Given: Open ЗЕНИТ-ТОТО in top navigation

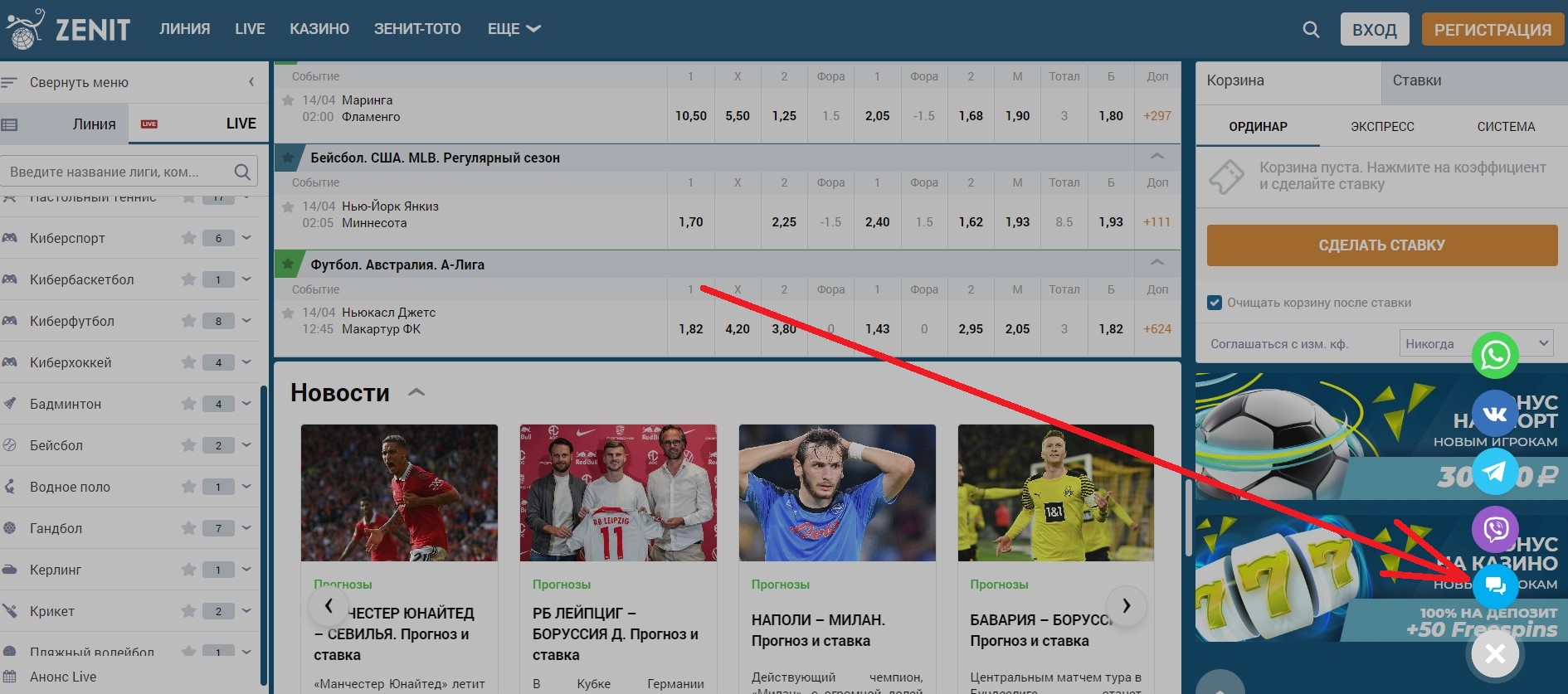Looking at the screenshot, I should point(417,29).
